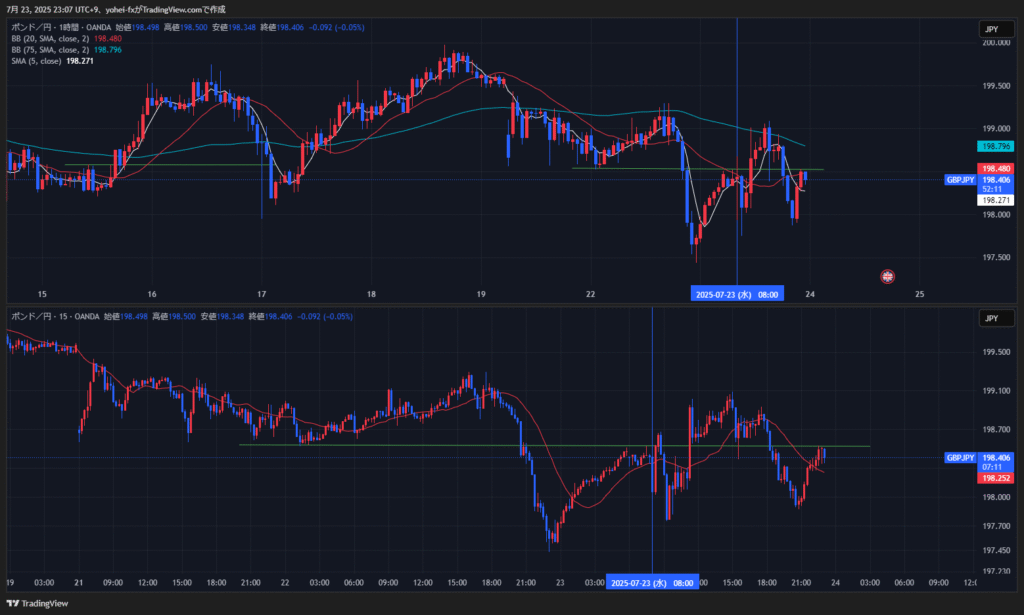The height and width of the screenshot is (615, 1024).
Task: Click the 2025-07-23 08:00 date label on lower chart
Action: (652, 582)
